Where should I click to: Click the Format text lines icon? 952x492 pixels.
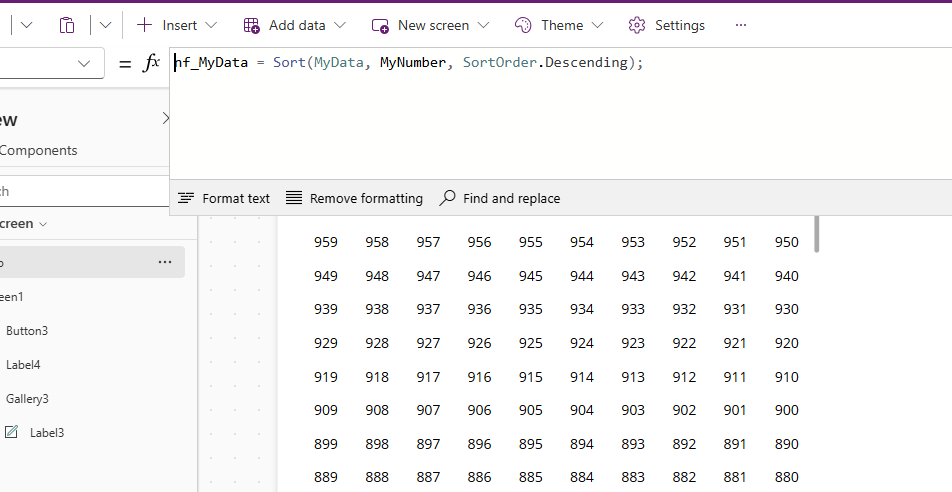(186, 198)
